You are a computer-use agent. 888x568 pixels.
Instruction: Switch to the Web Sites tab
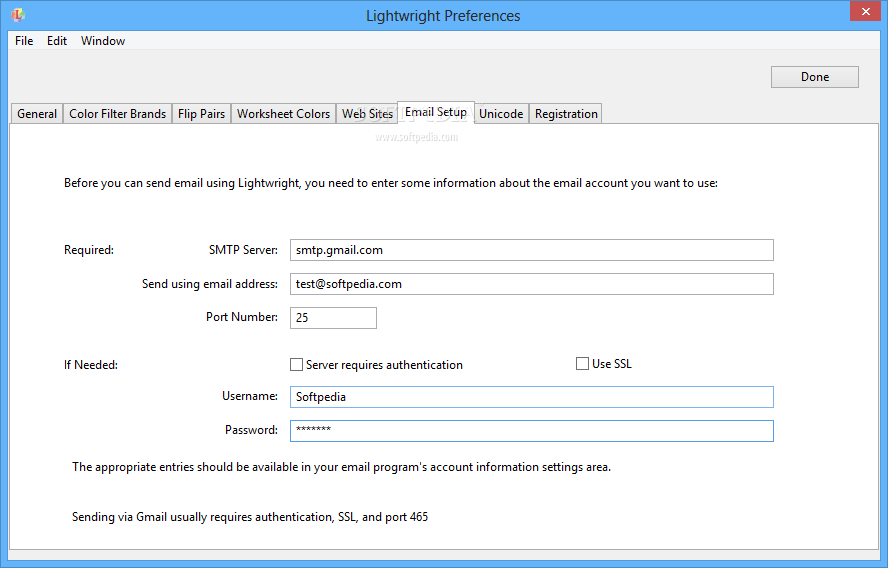[367, 113]
